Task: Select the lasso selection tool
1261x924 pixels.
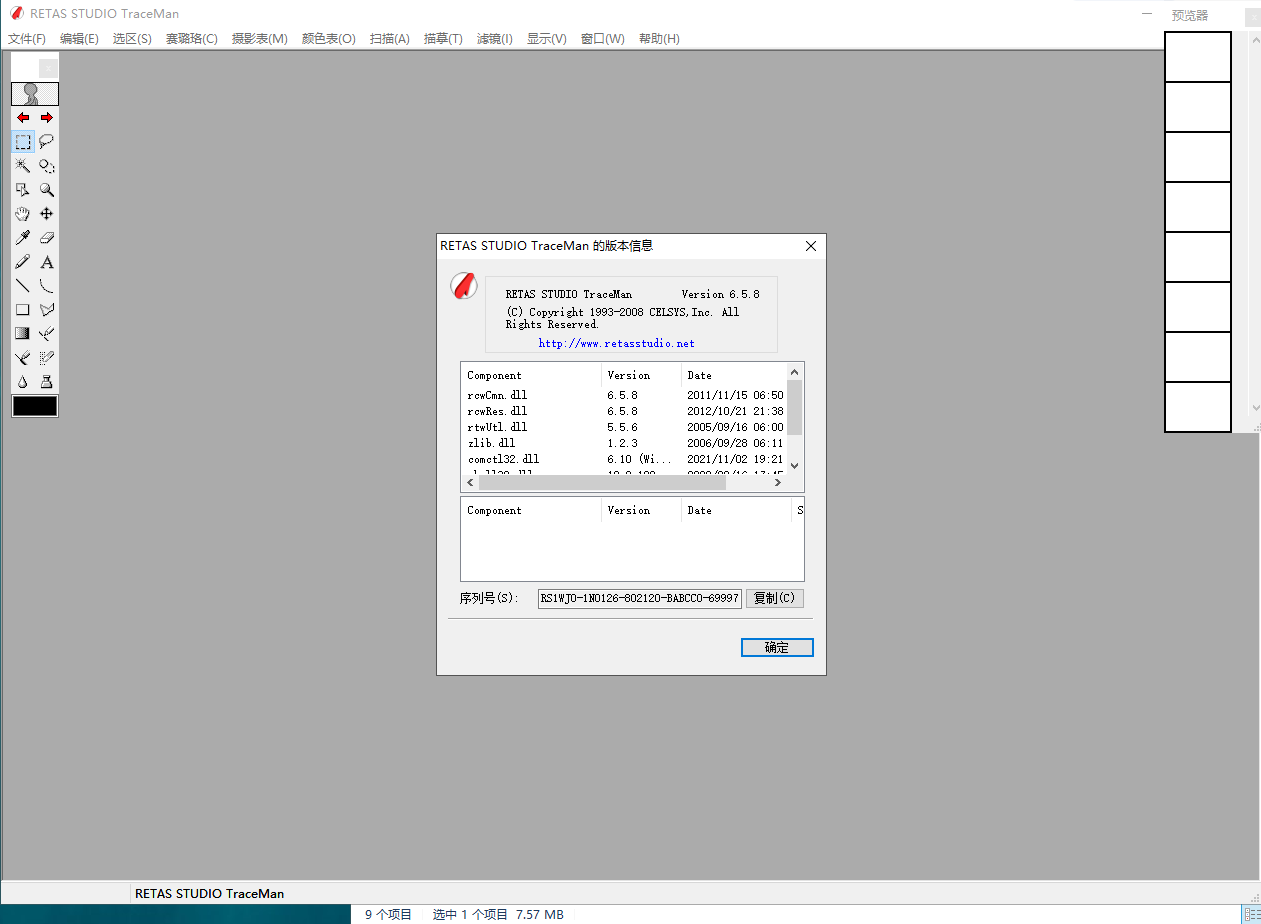Action: click(x=47, y=142)
